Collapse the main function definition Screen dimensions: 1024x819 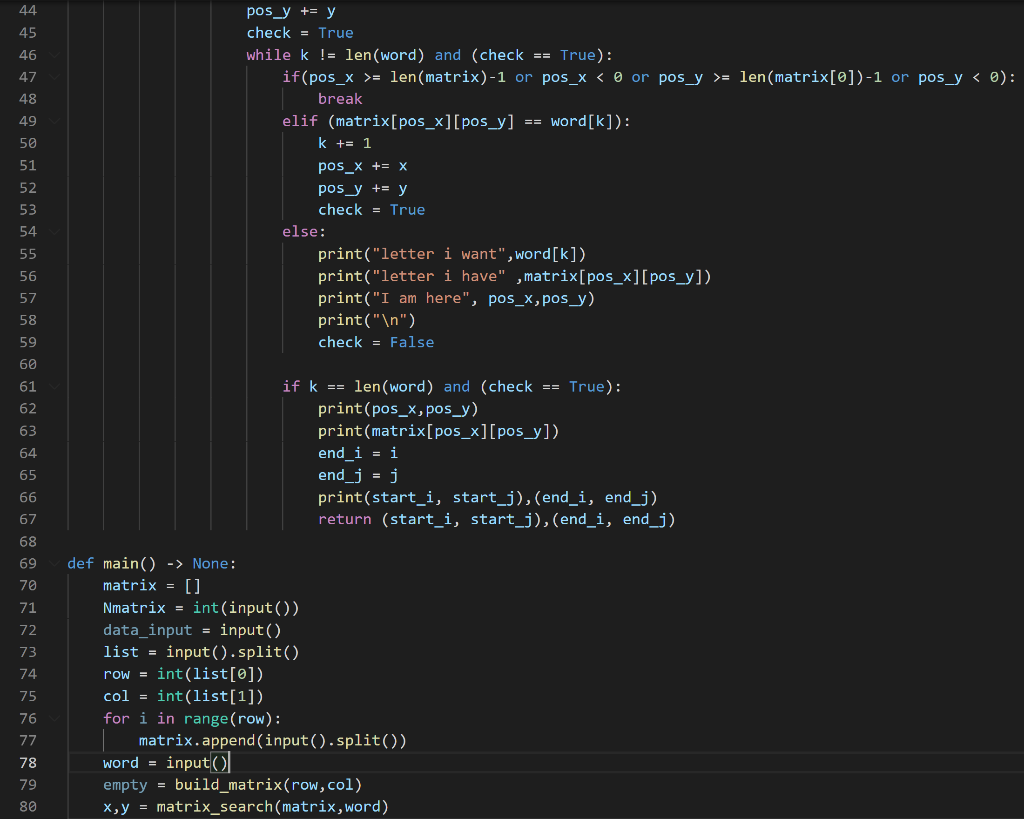click(55, 563)
